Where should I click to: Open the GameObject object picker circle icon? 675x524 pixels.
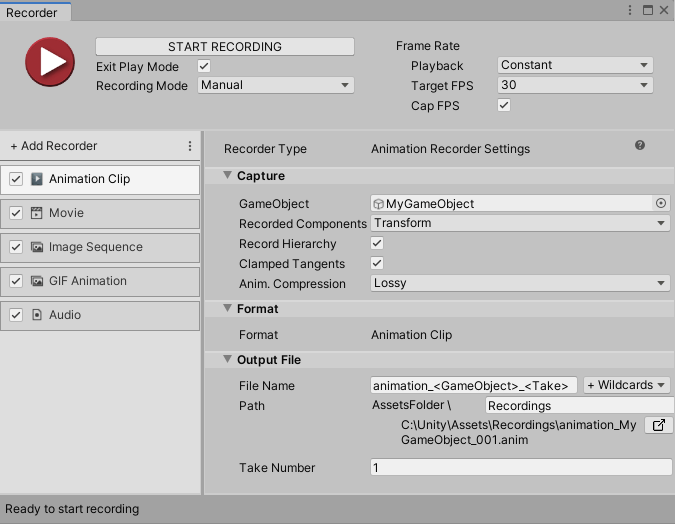pos(661,203)
